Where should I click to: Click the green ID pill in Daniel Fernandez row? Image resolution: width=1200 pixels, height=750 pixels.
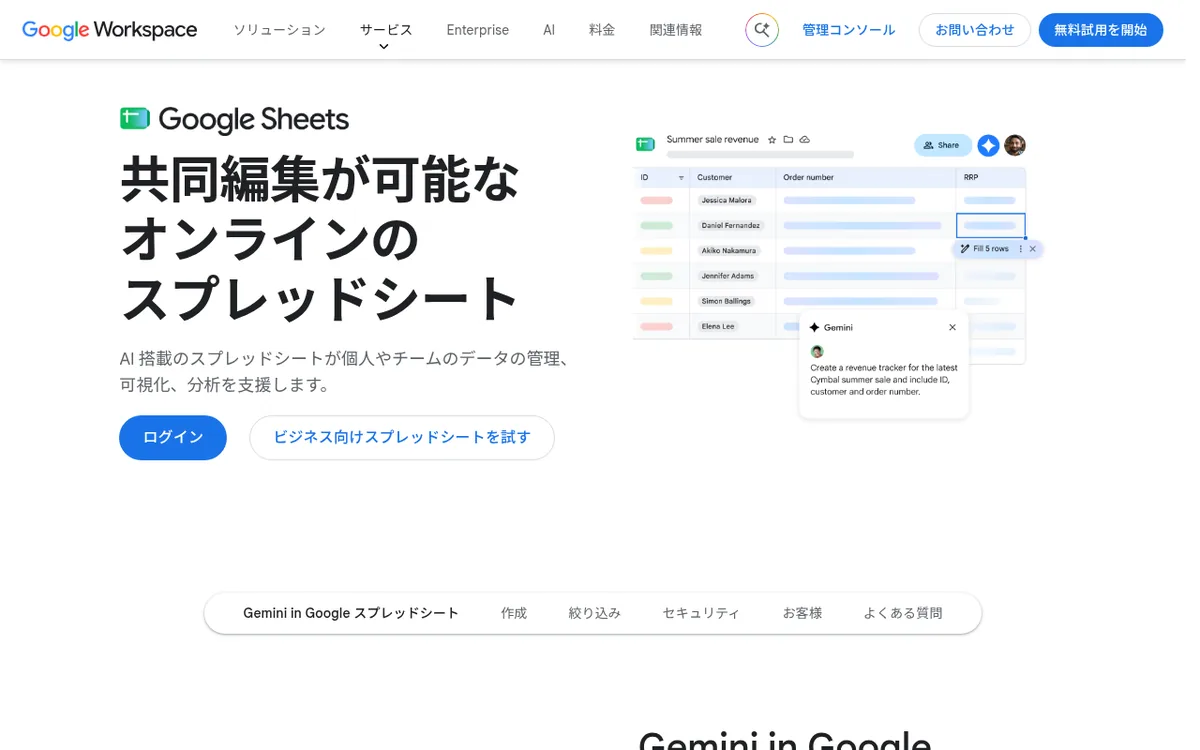tap(657, 225)
